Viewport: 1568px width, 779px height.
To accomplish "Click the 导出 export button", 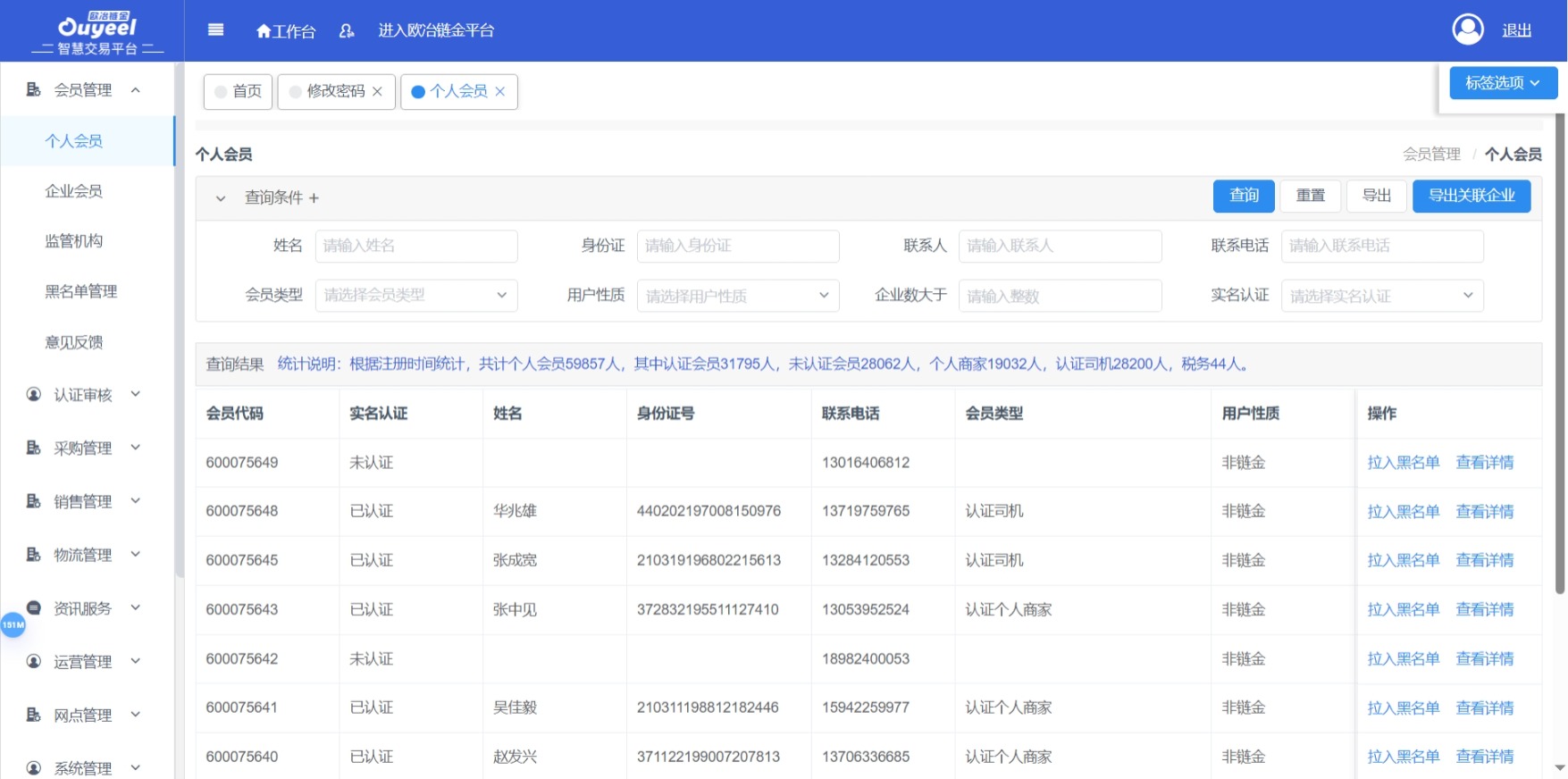I will 1377,196.
